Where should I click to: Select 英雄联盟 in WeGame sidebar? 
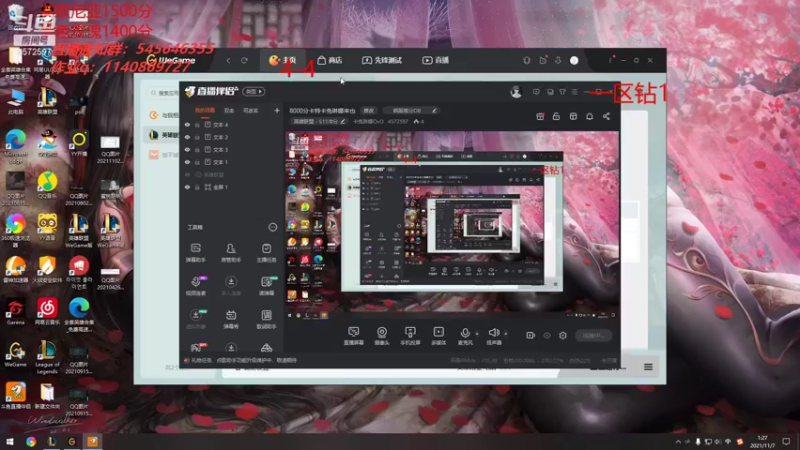[162, 135]
